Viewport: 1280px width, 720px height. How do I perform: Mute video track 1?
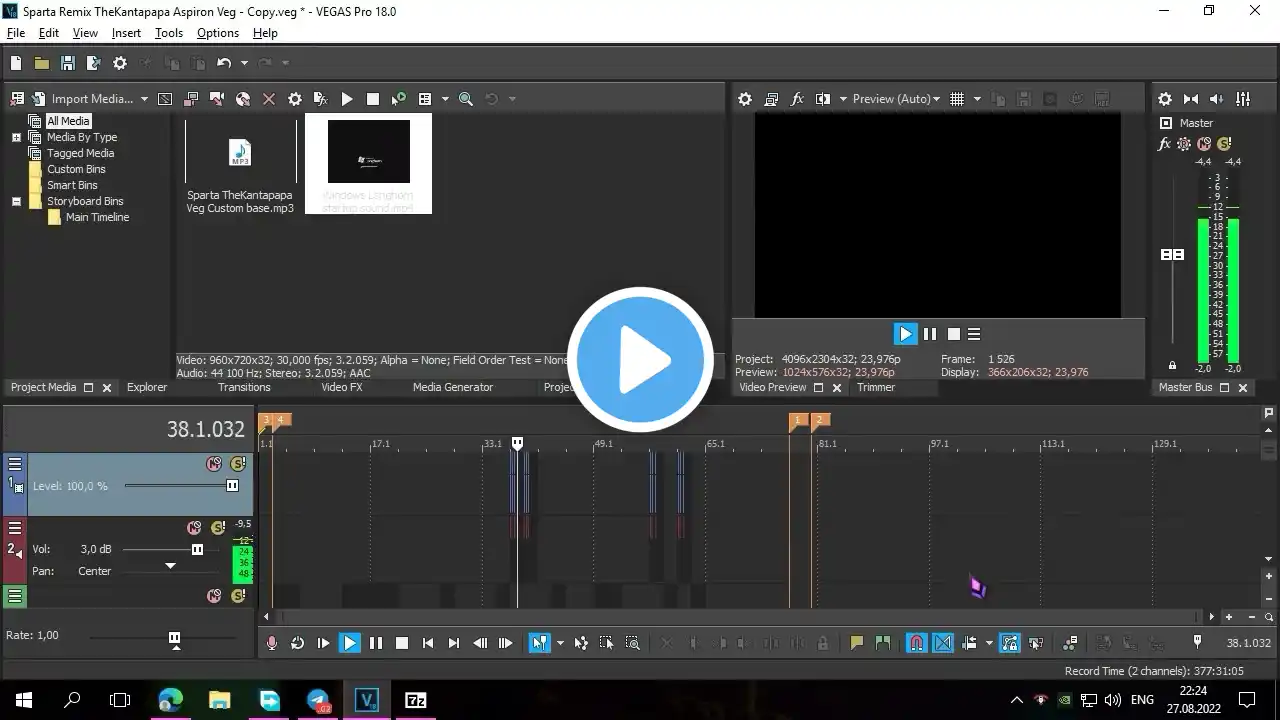pos(213,464)
